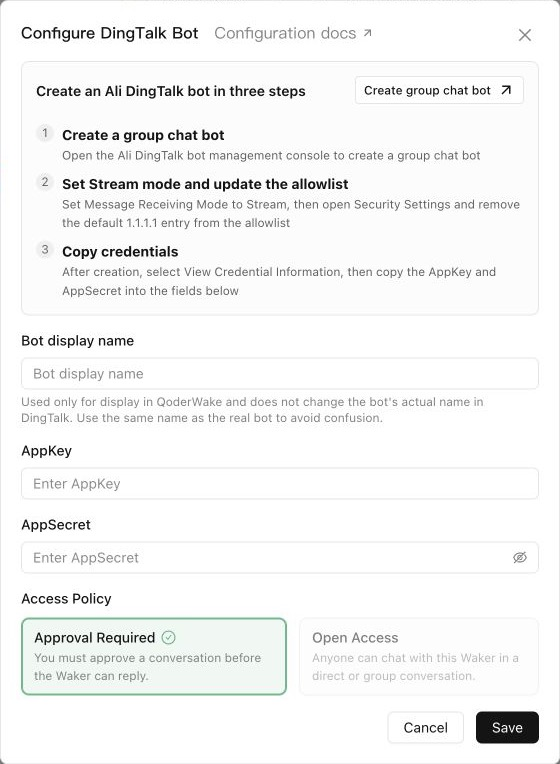
Task: Click into the Enter AppKey field
Action: 280,484
